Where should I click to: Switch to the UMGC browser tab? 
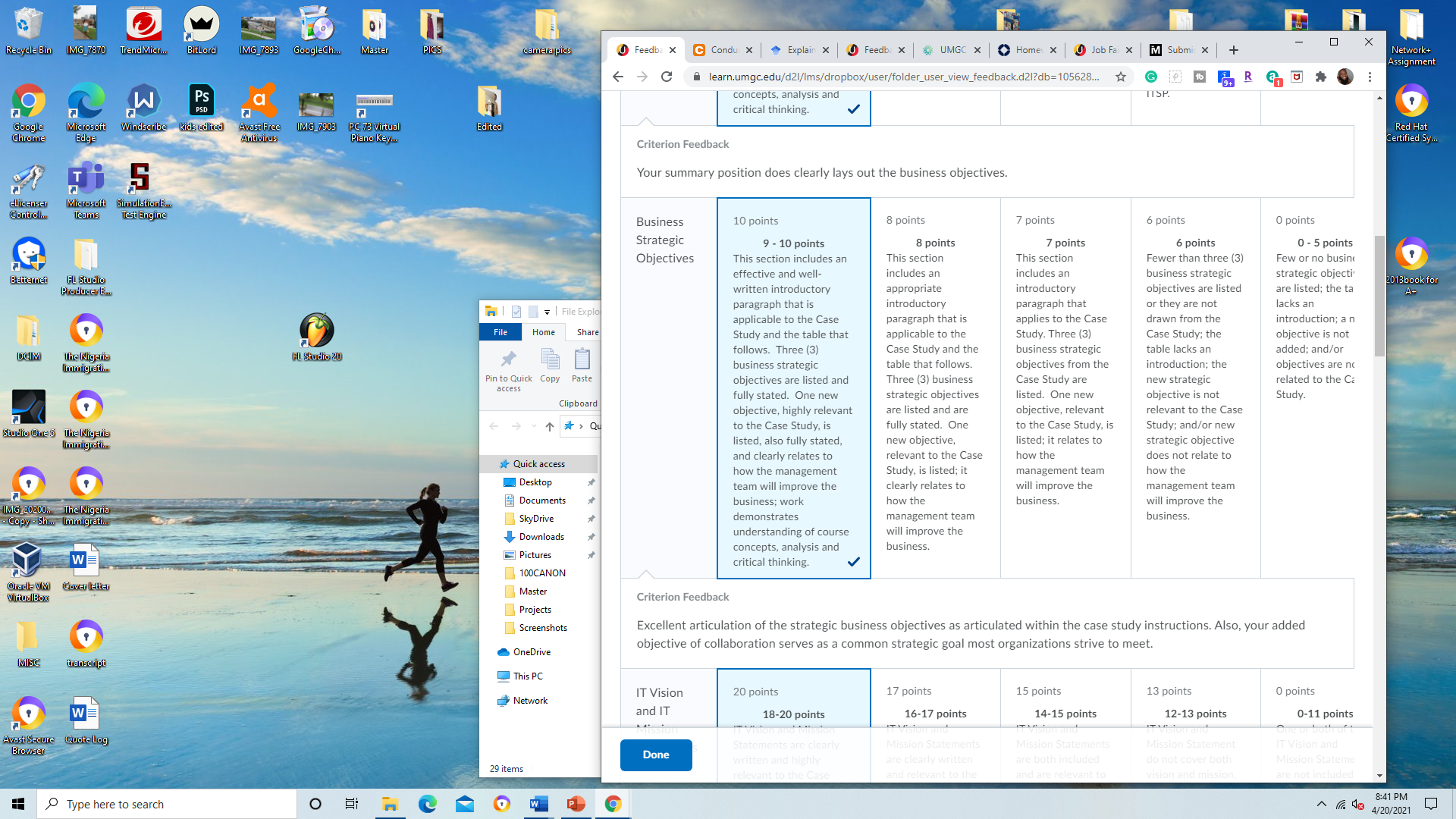point(951,50)
